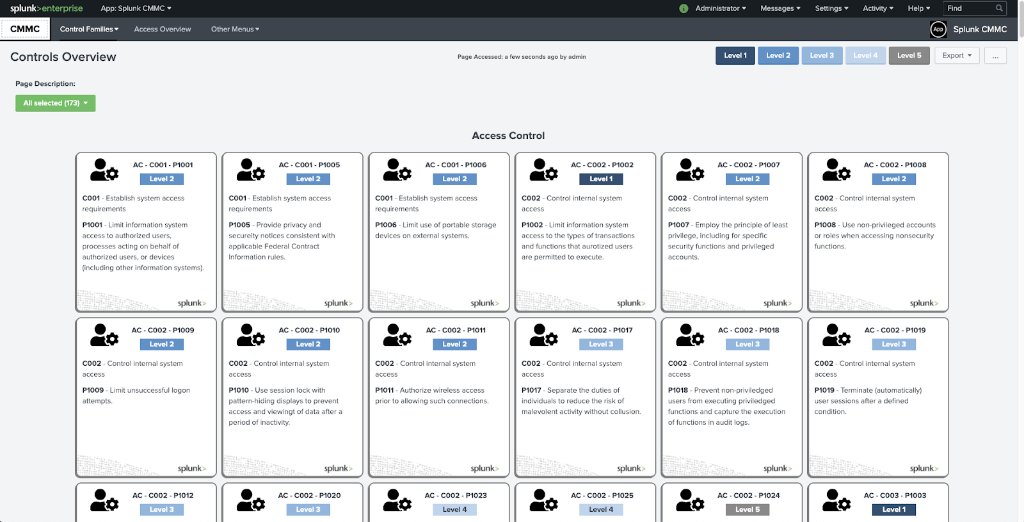Click the CMMC tab in navigation bar
1024x522 pixels.
25,29
